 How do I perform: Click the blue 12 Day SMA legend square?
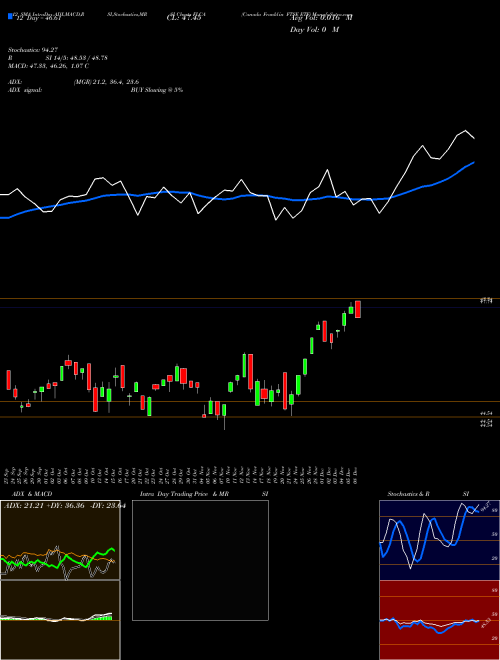[x=10, y=17]
